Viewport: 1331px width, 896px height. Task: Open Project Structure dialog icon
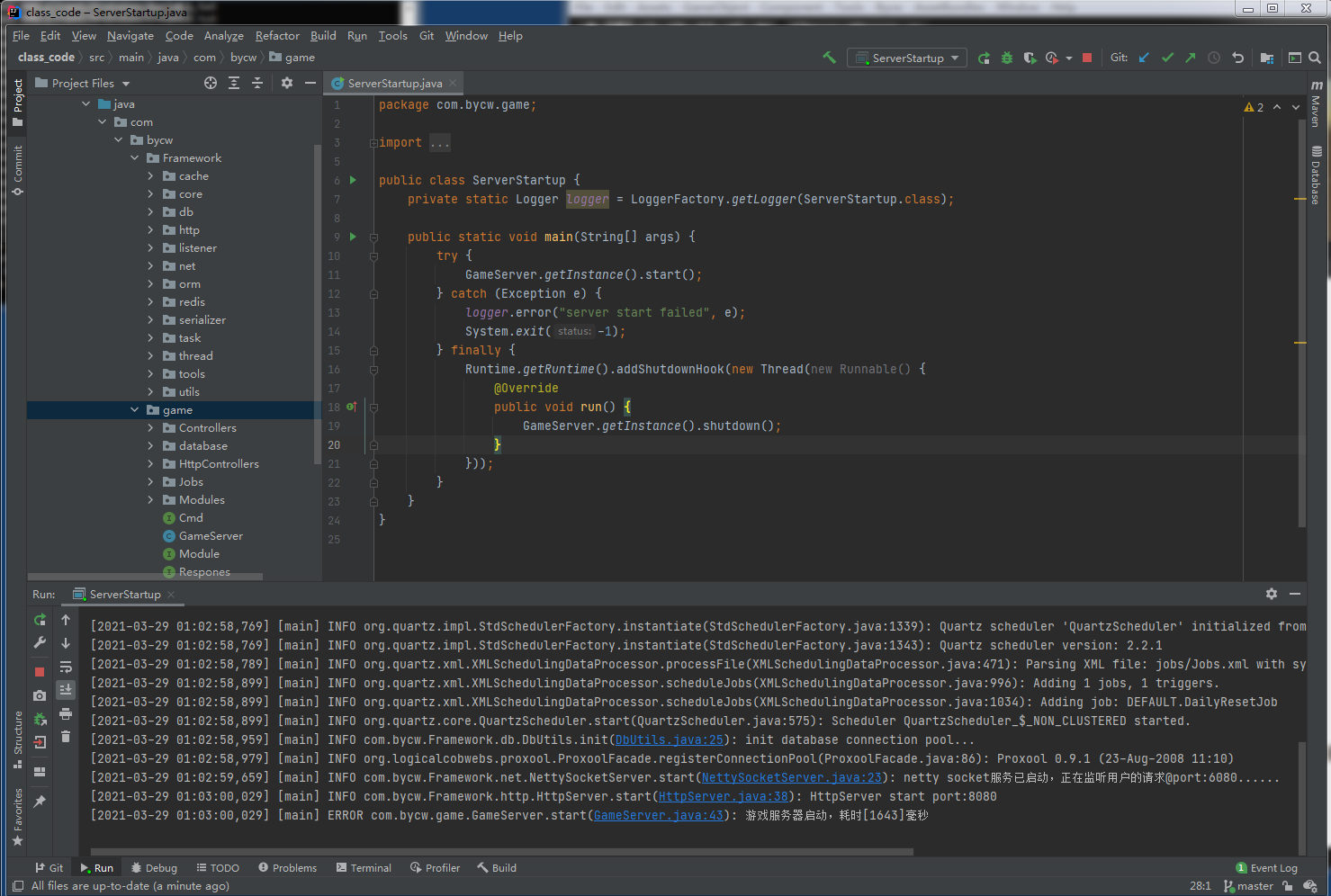pyautogui.click(x=1267, y=58)
